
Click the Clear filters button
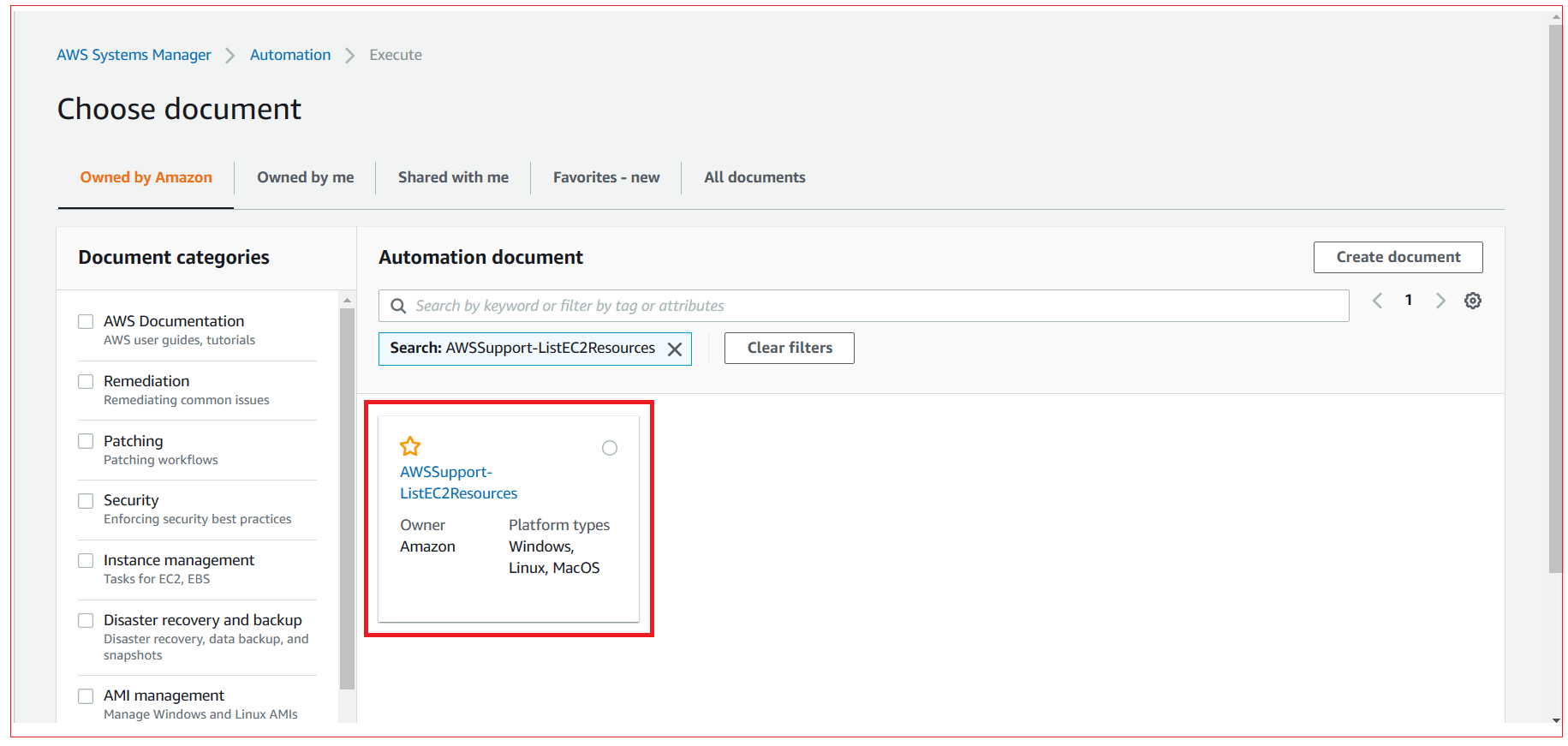[790, 348]
